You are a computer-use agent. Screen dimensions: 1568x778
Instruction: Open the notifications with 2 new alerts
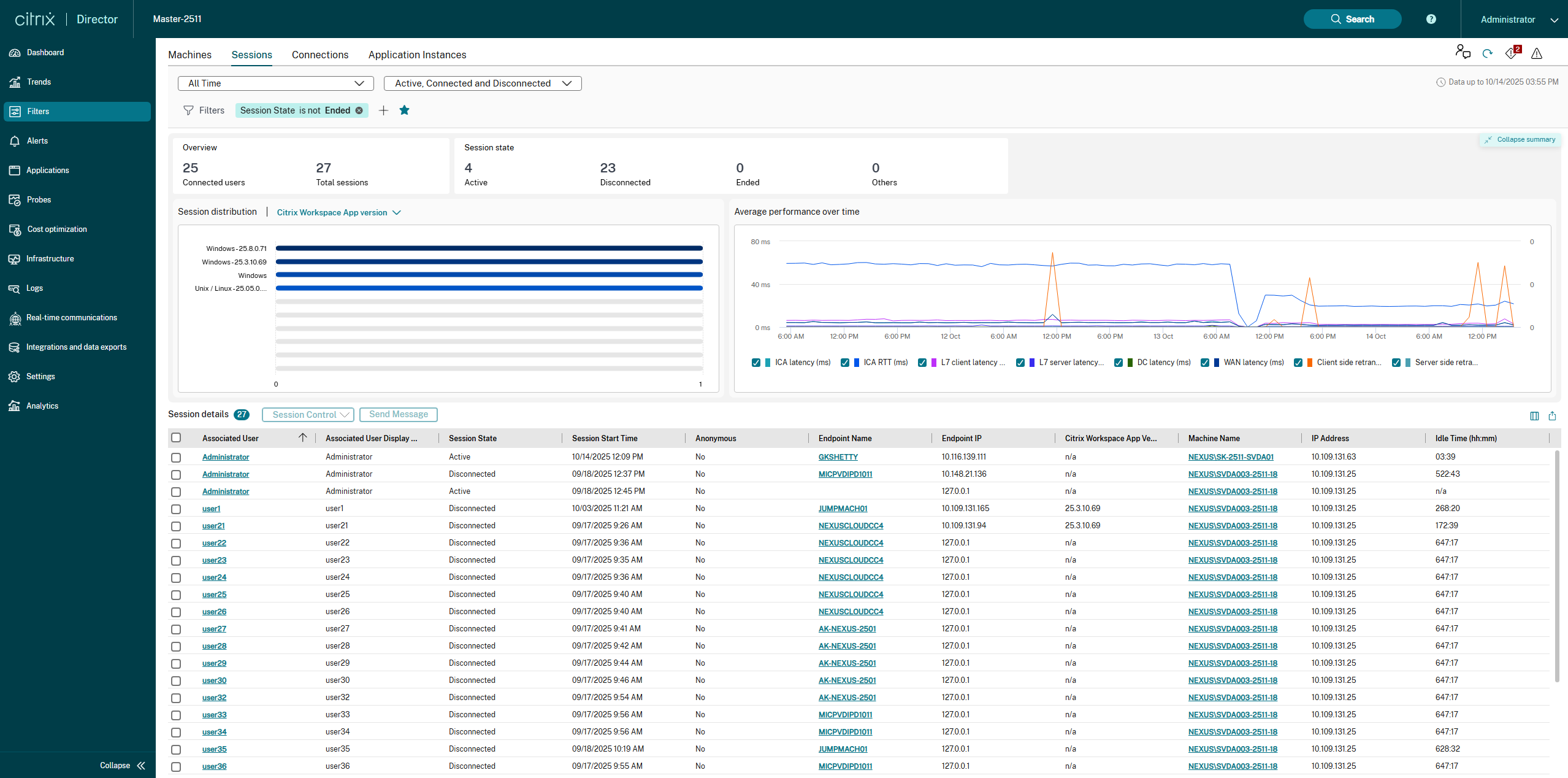click(x=1510, y=53)
